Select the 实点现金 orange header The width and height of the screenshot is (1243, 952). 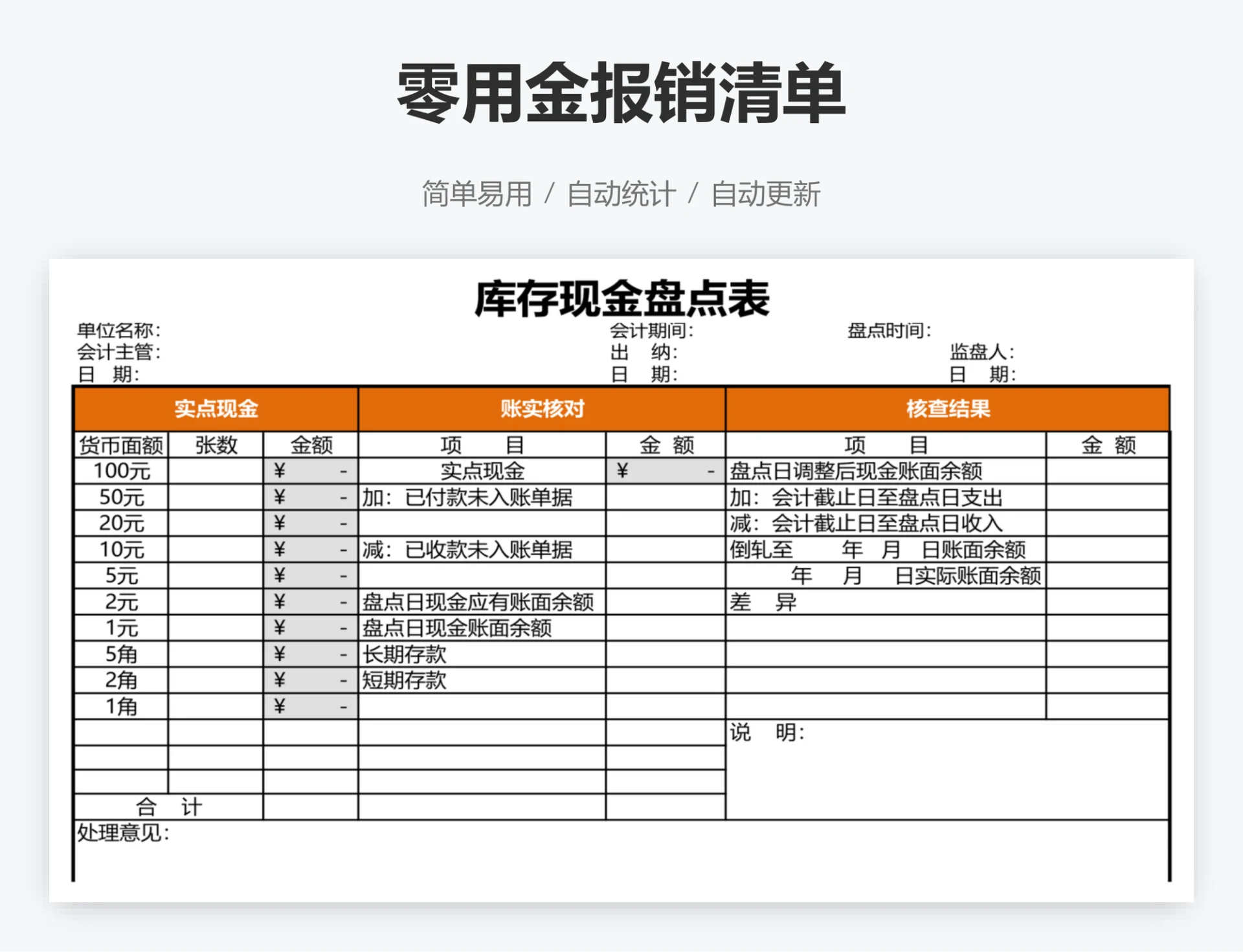pos(214,409)
